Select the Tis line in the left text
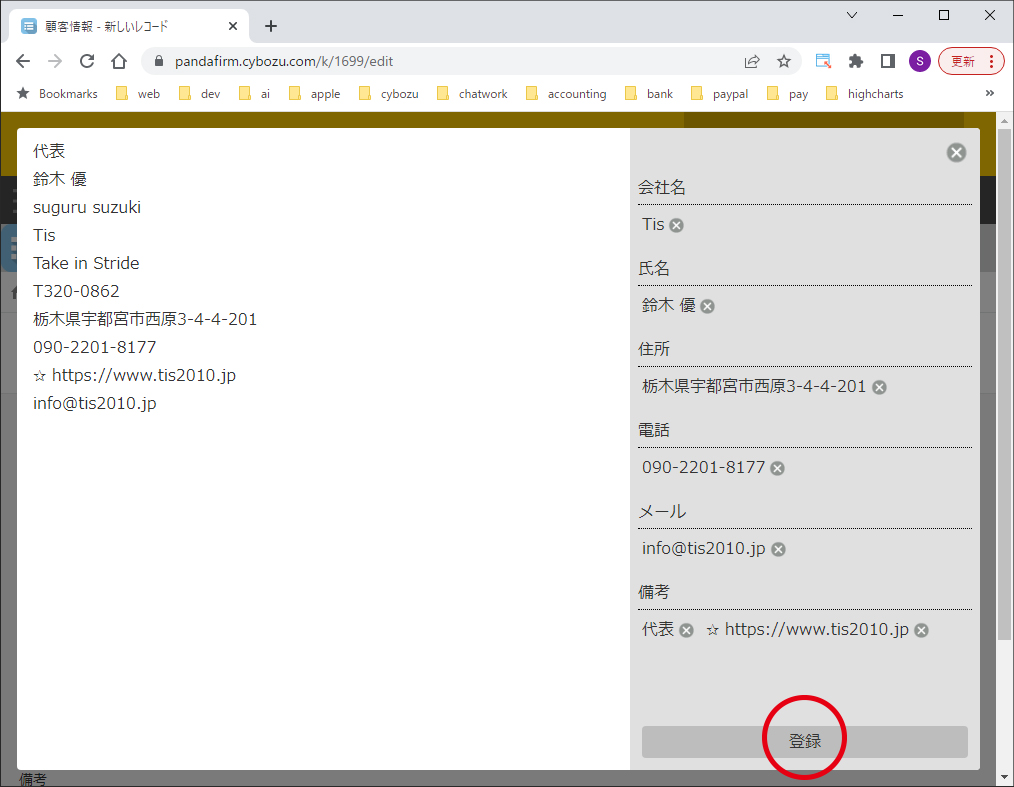The image size is (1014, 787). (45, 235)
